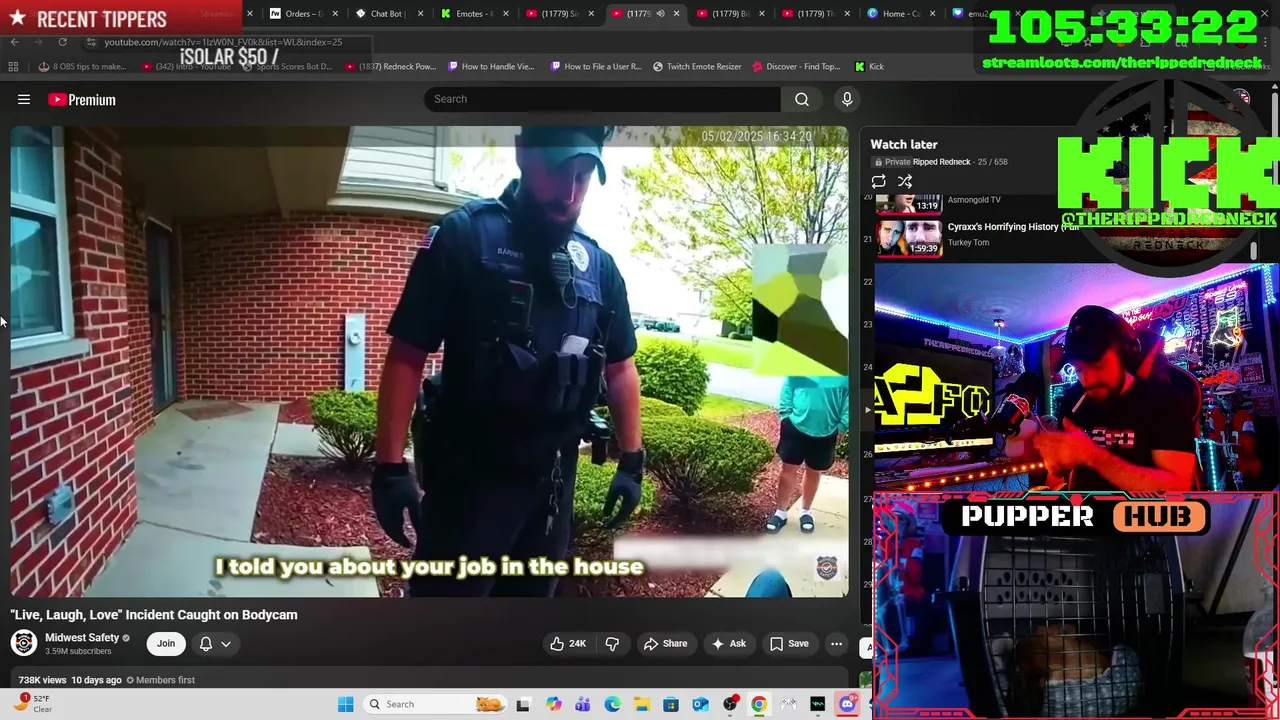Open '8 OBS tips to make' bookmark
Viewport: 1280px width, 720px height.
point(82,67)
